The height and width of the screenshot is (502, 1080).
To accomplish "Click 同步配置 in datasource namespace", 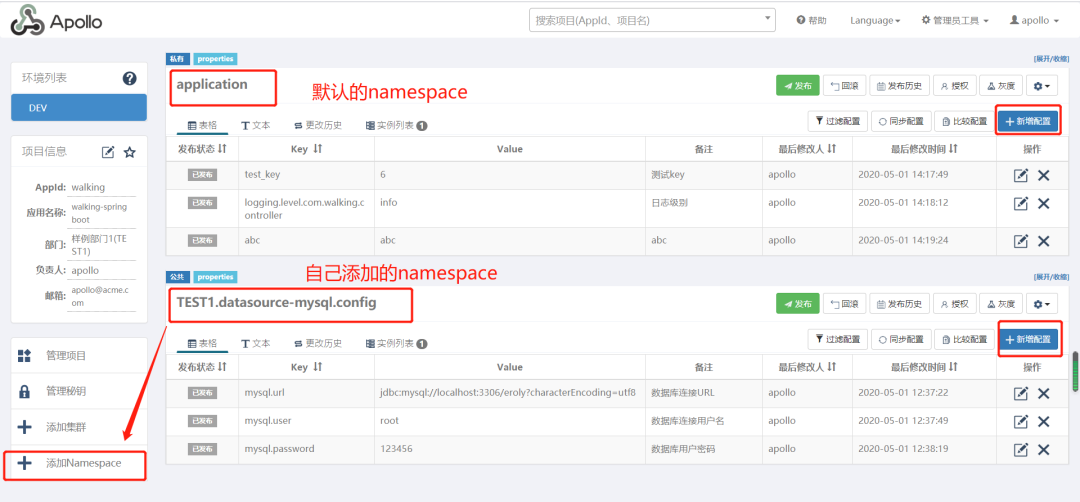I will pos(901,339).
